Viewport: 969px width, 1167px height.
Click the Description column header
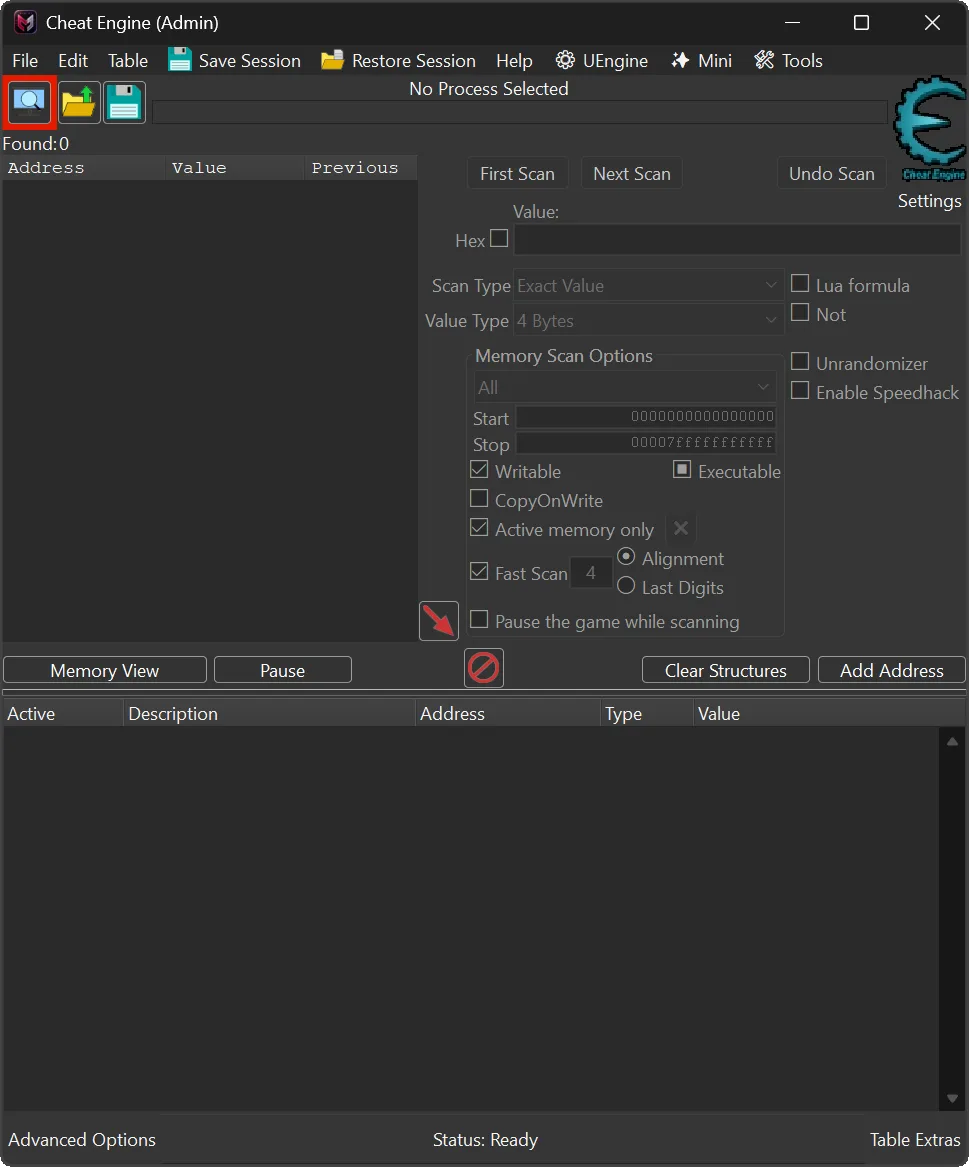[x=269, y=714]
